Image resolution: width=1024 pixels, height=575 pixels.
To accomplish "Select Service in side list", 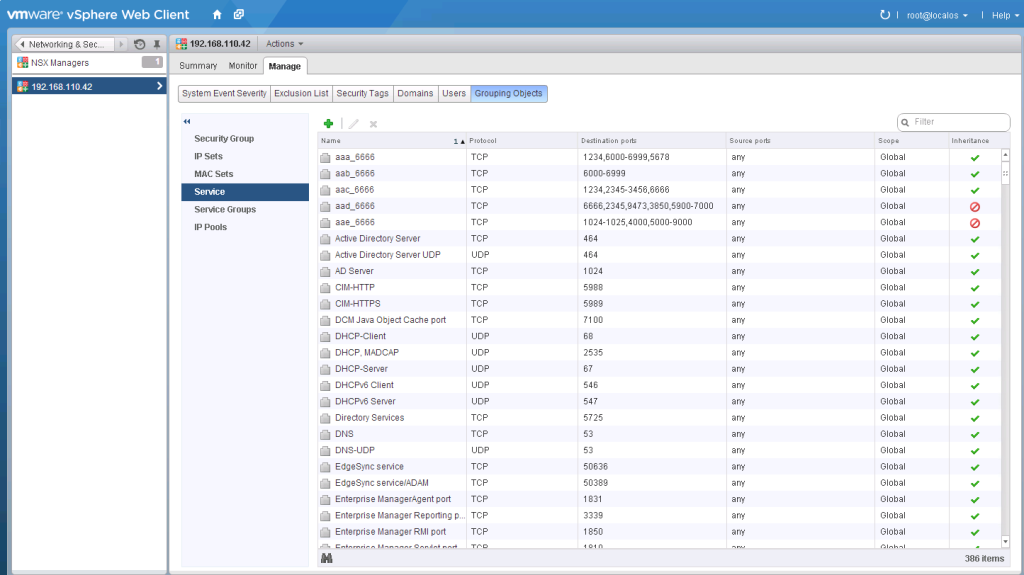I will [x=245, y=191].
